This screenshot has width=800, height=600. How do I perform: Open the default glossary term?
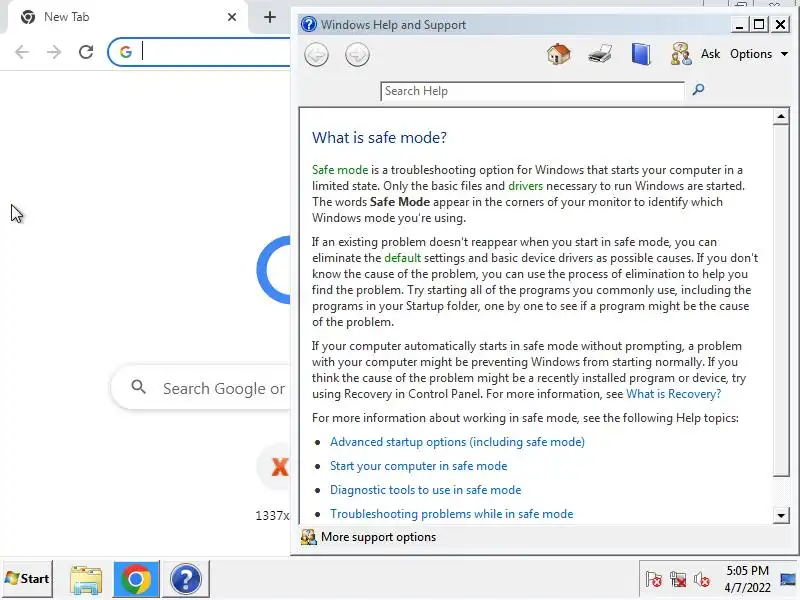pos(403,258)
